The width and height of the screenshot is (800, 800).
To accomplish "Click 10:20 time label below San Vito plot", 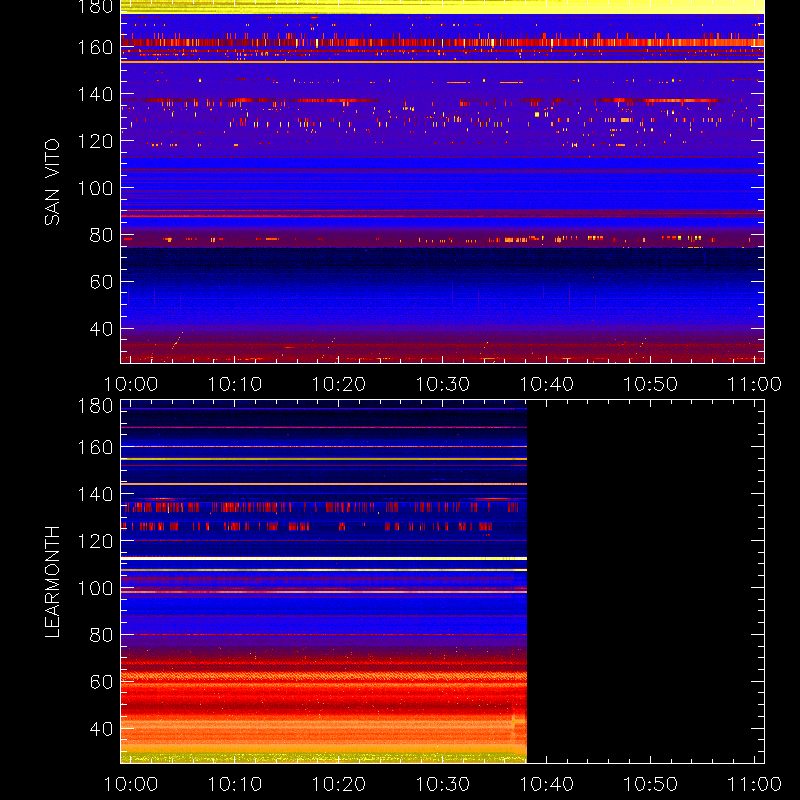I will 339,384.
